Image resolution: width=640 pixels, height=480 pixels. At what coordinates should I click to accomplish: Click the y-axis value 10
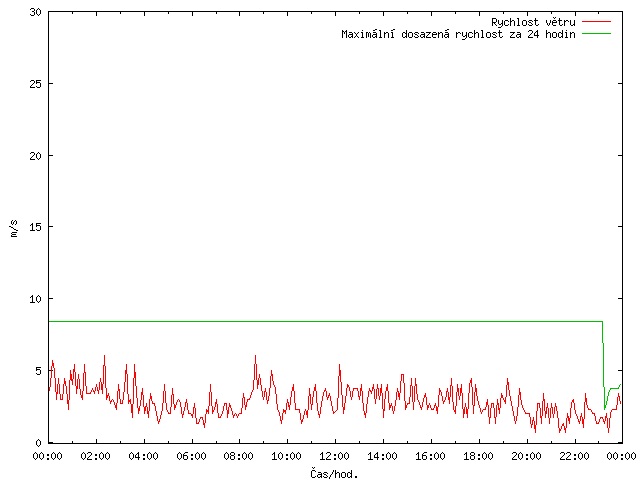tap(36, 299)
